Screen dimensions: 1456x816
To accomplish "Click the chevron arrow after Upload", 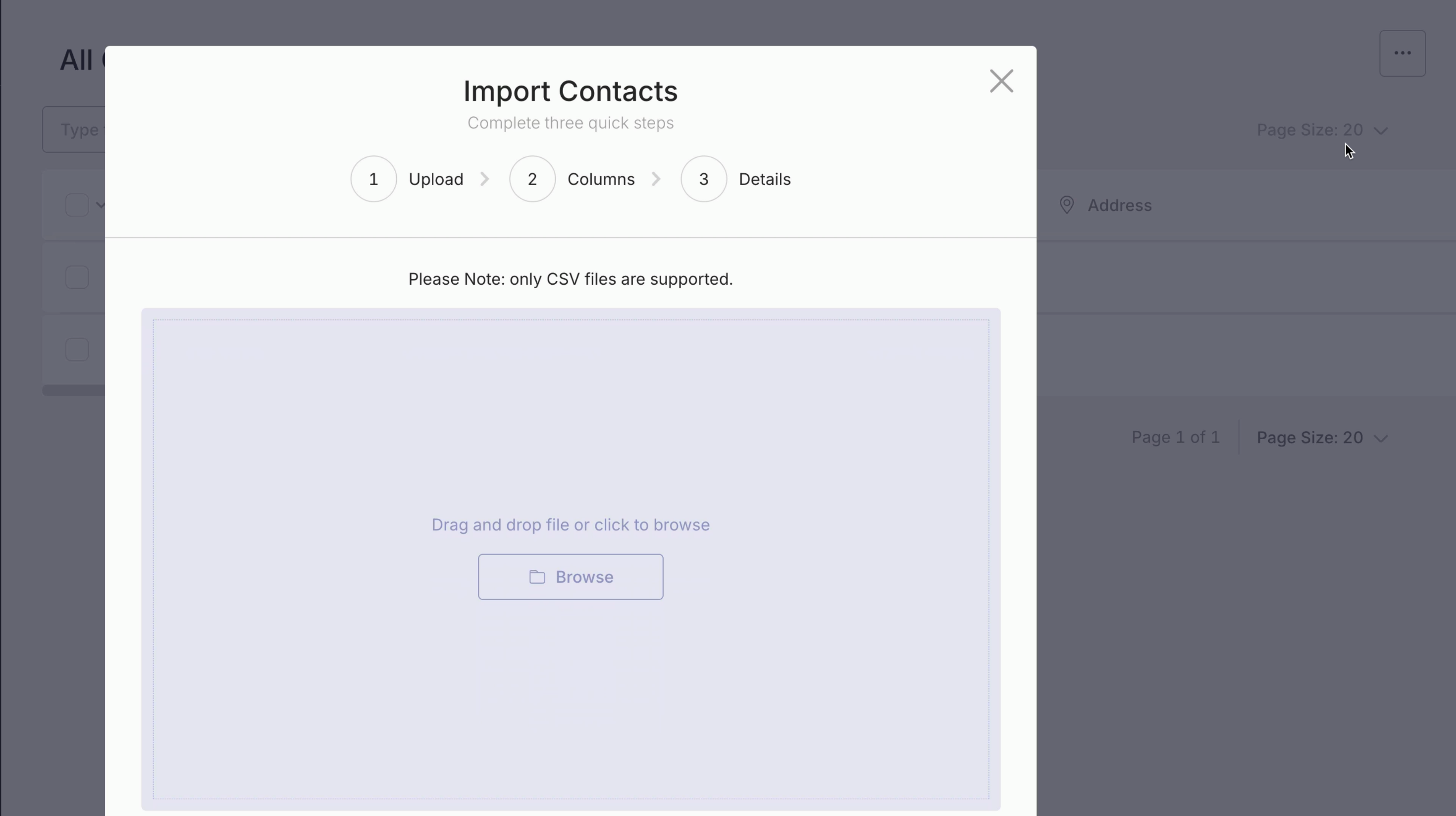I will (485, 179).
